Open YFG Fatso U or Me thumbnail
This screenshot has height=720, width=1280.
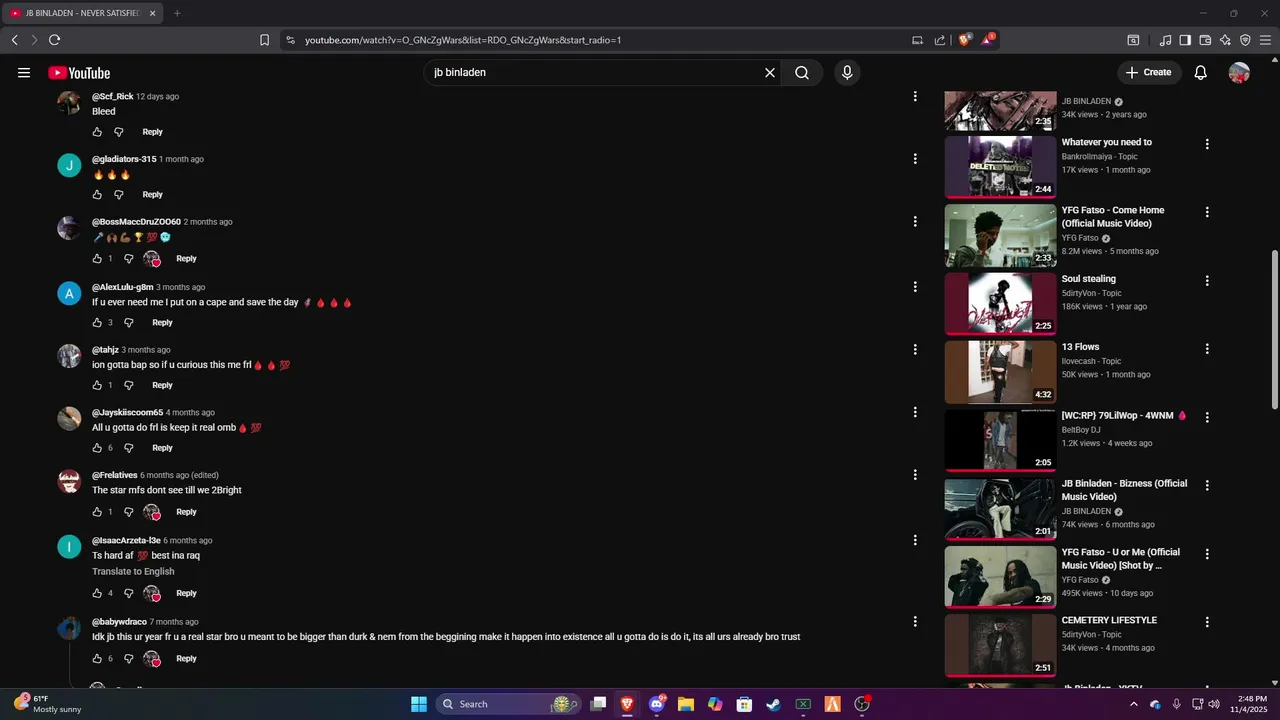(x=1000, y=577)
